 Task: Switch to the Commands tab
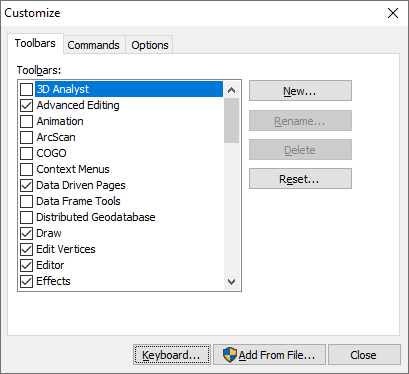point(94,45)
